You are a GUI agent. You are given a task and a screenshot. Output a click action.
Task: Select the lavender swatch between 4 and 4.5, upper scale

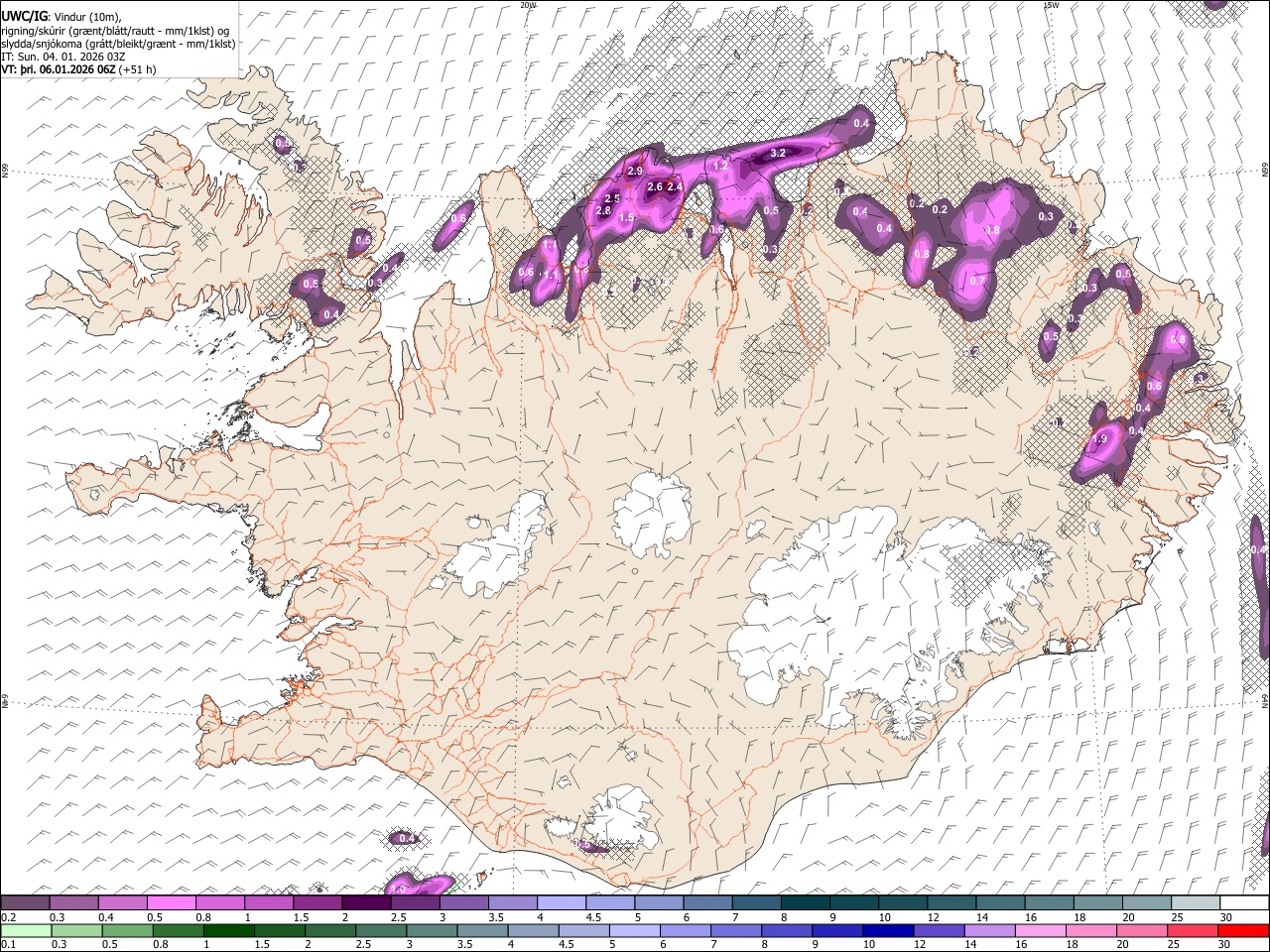[561, 903]
